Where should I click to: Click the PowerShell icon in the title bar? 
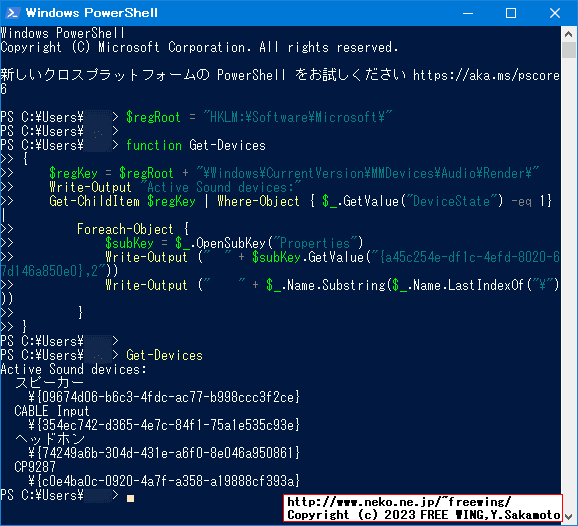click(x=13, y=13)
